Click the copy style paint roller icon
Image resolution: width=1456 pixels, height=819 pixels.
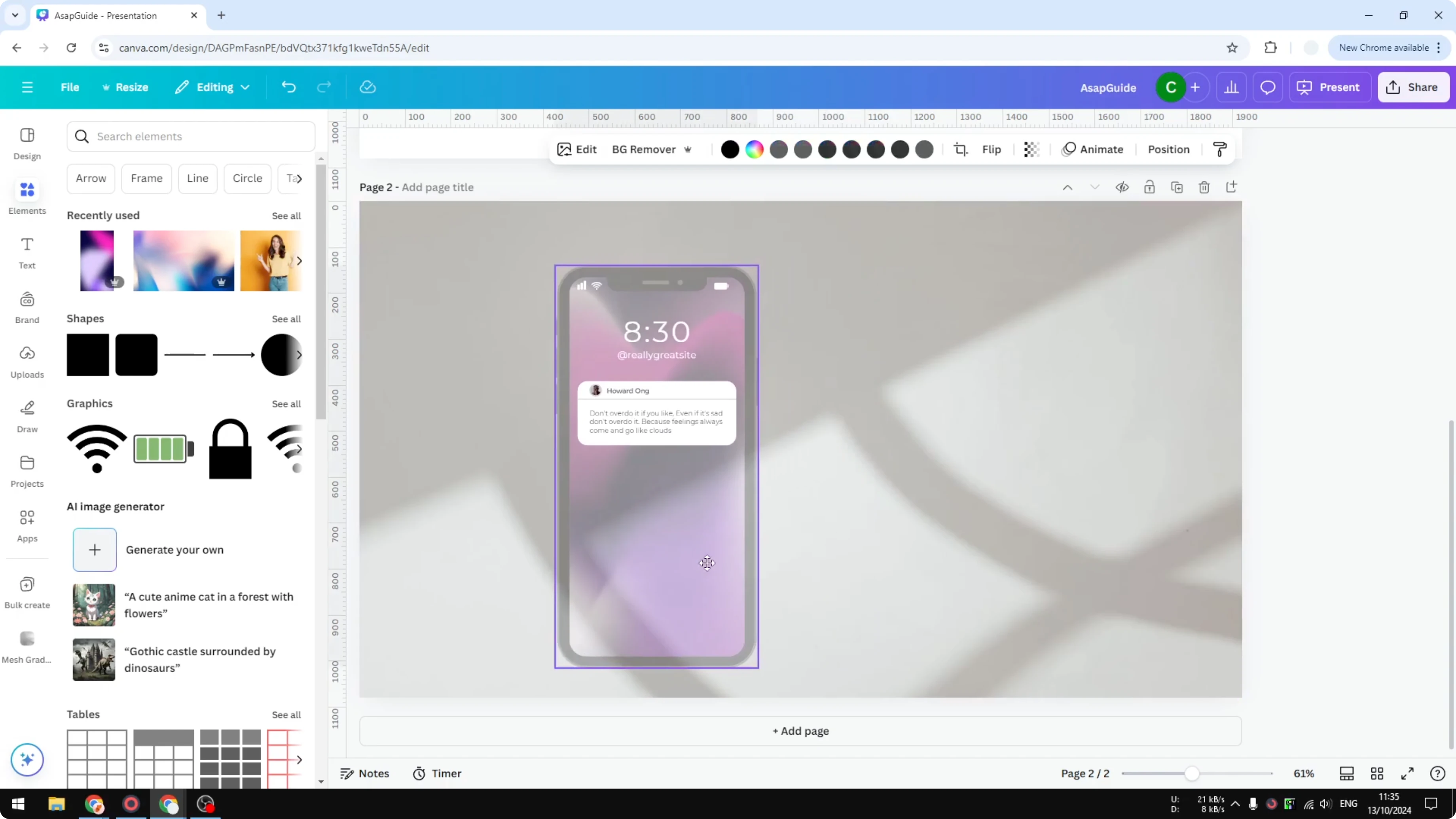click(x=1220, y=149)
